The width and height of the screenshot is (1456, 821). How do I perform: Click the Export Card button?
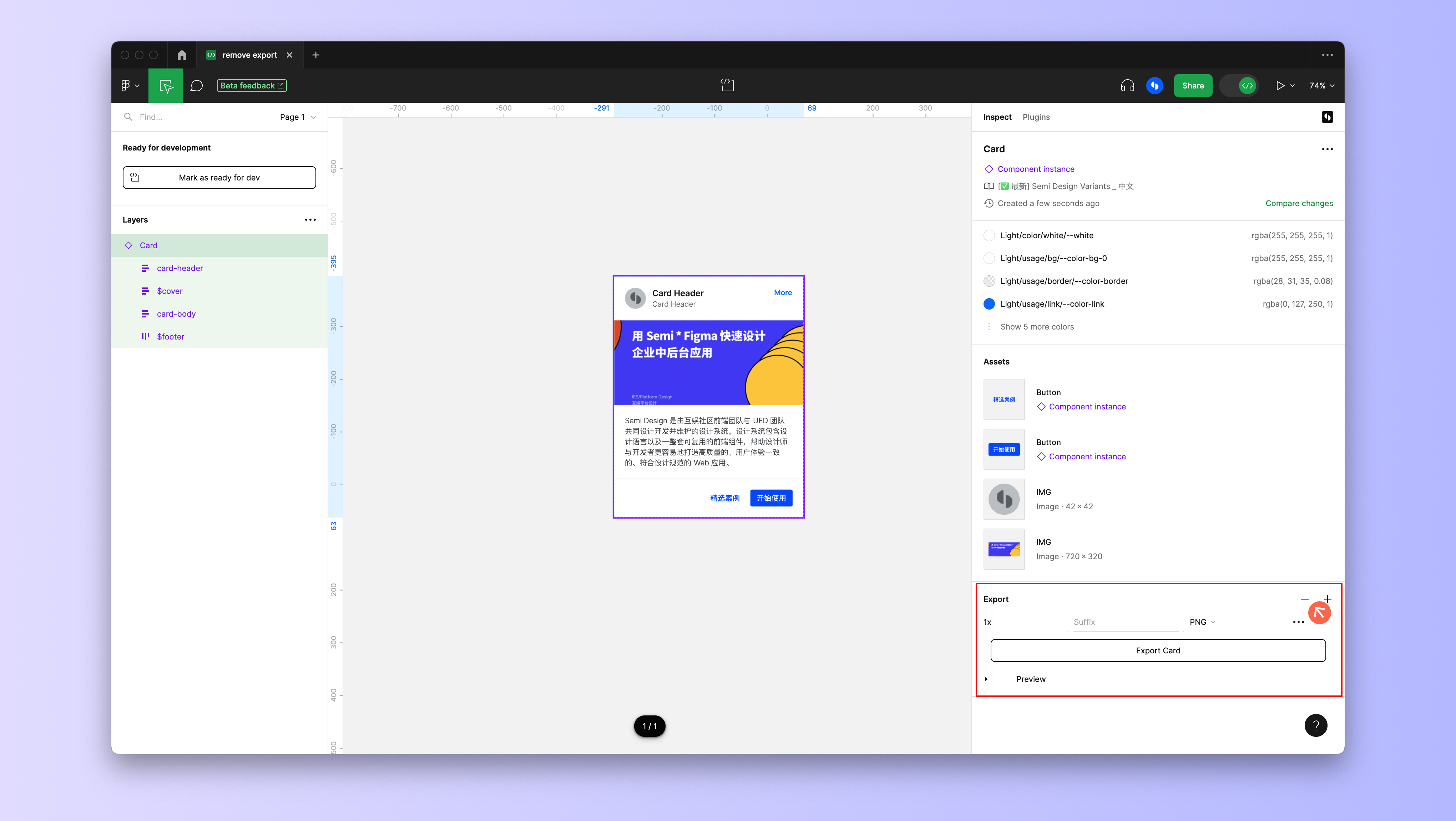[1158, 651]
